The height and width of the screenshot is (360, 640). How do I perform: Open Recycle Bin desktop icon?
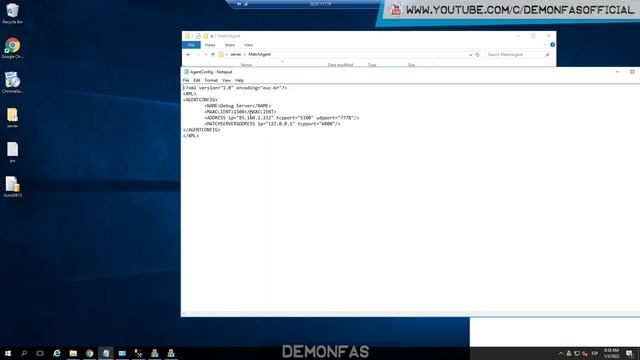(12, 13)
